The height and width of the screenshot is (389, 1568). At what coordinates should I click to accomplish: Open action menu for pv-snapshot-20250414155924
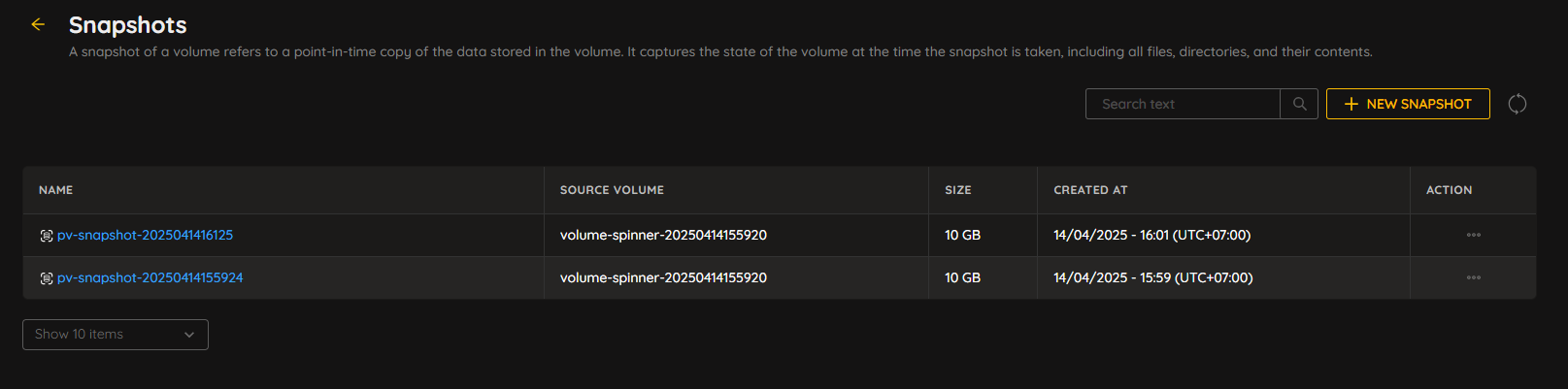pyautogui.click(x=1473, y=277)
